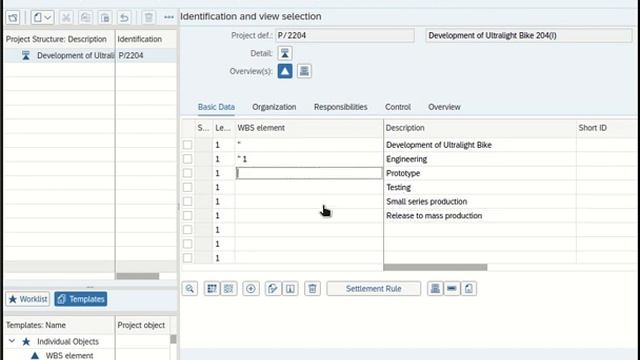640x360 pixels.
Task: Open the more options ellipsis menu
Action: 169,18
